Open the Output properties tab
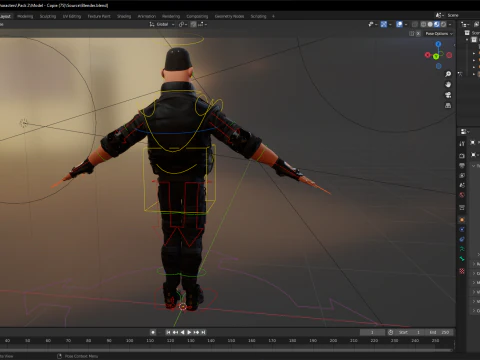This screenshot has width=480, height=360. point(462,166)
